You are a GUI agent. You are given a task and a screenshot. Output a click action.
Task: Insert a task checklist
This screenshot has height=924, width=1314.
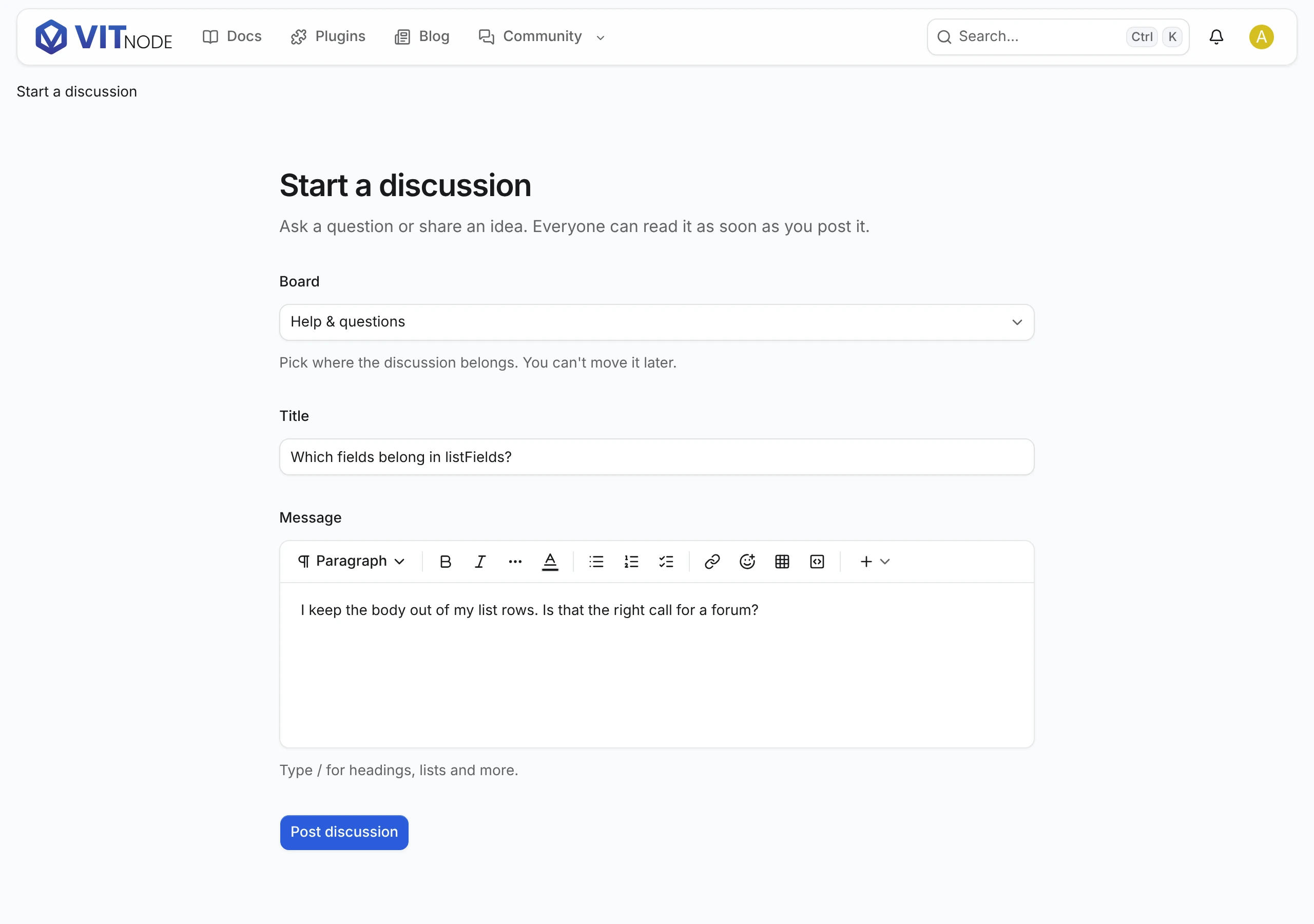point(666,562)
